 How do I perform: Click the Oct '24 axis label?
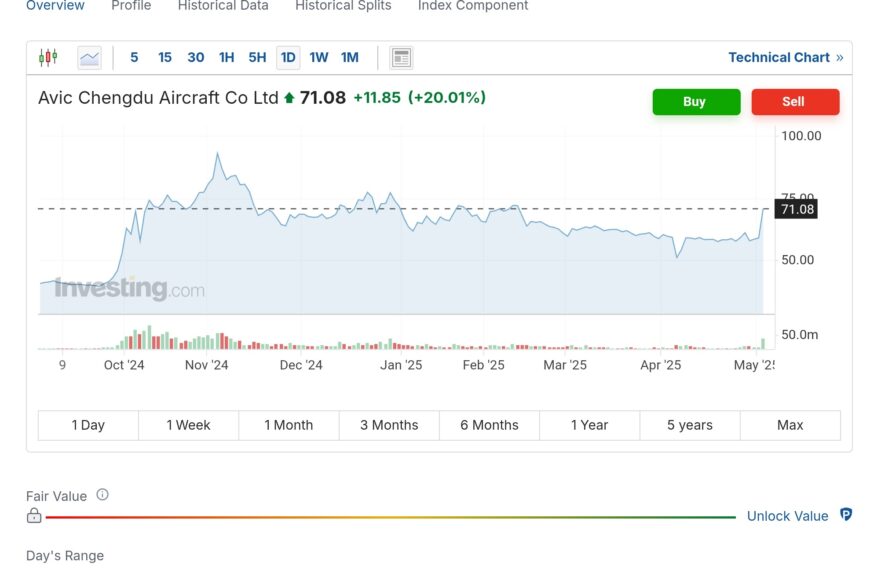pyautogui.click(x=124, y=365)
